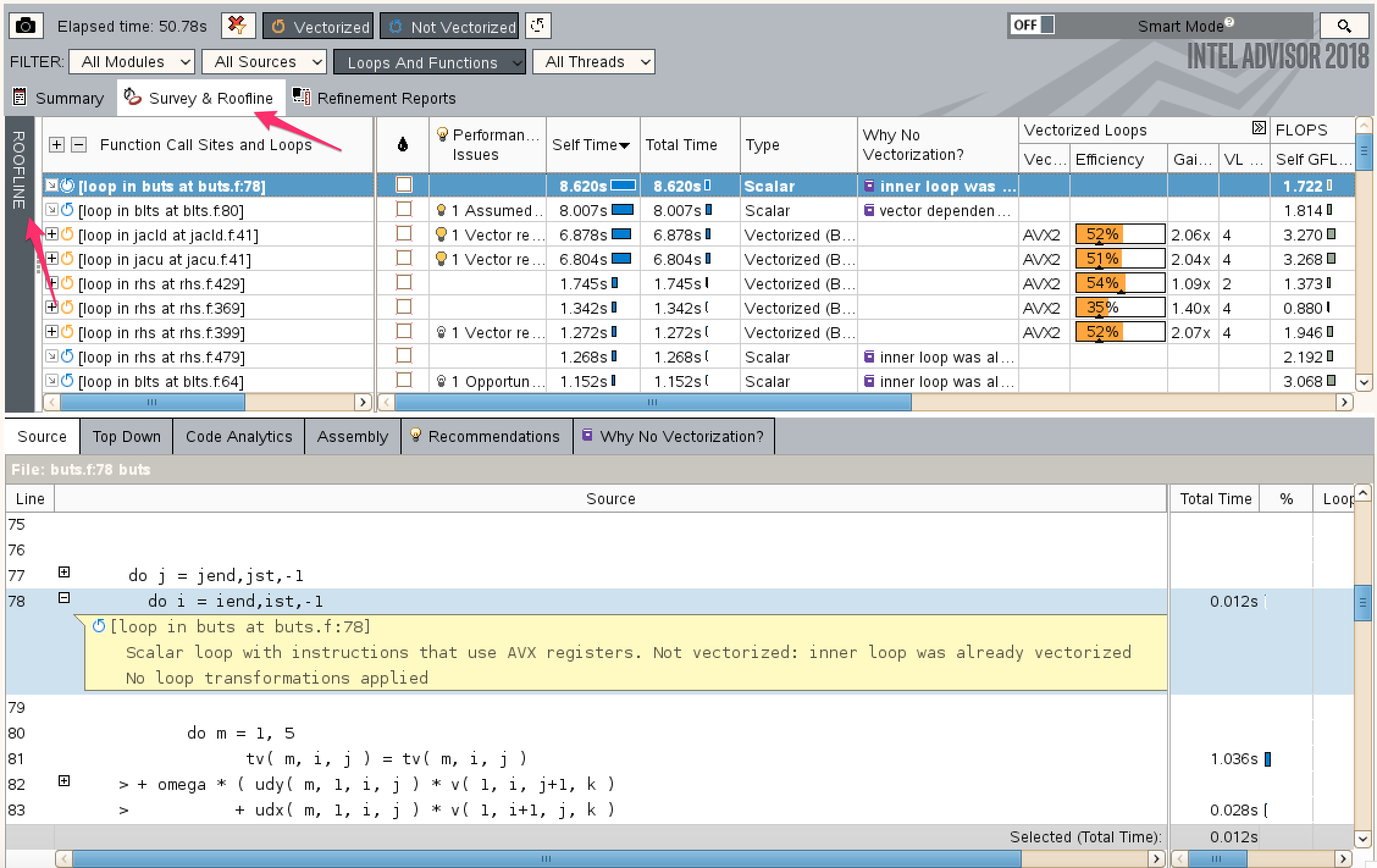Click lightbulb icon in blts.f:64 row
Viewport: 1377px width, 868px height.
441,382
